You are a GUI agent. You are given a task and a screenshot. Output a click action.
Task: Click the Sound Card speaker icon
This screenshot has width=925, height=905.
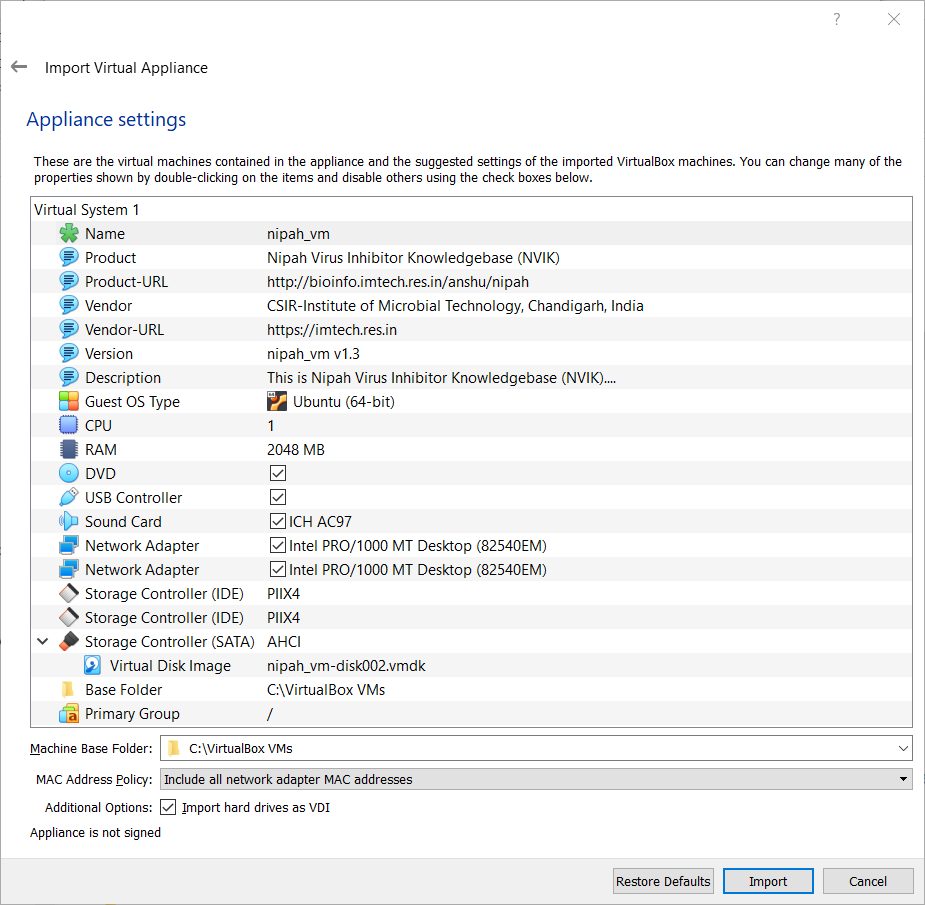pyautogui.click(x=69, y=522)
